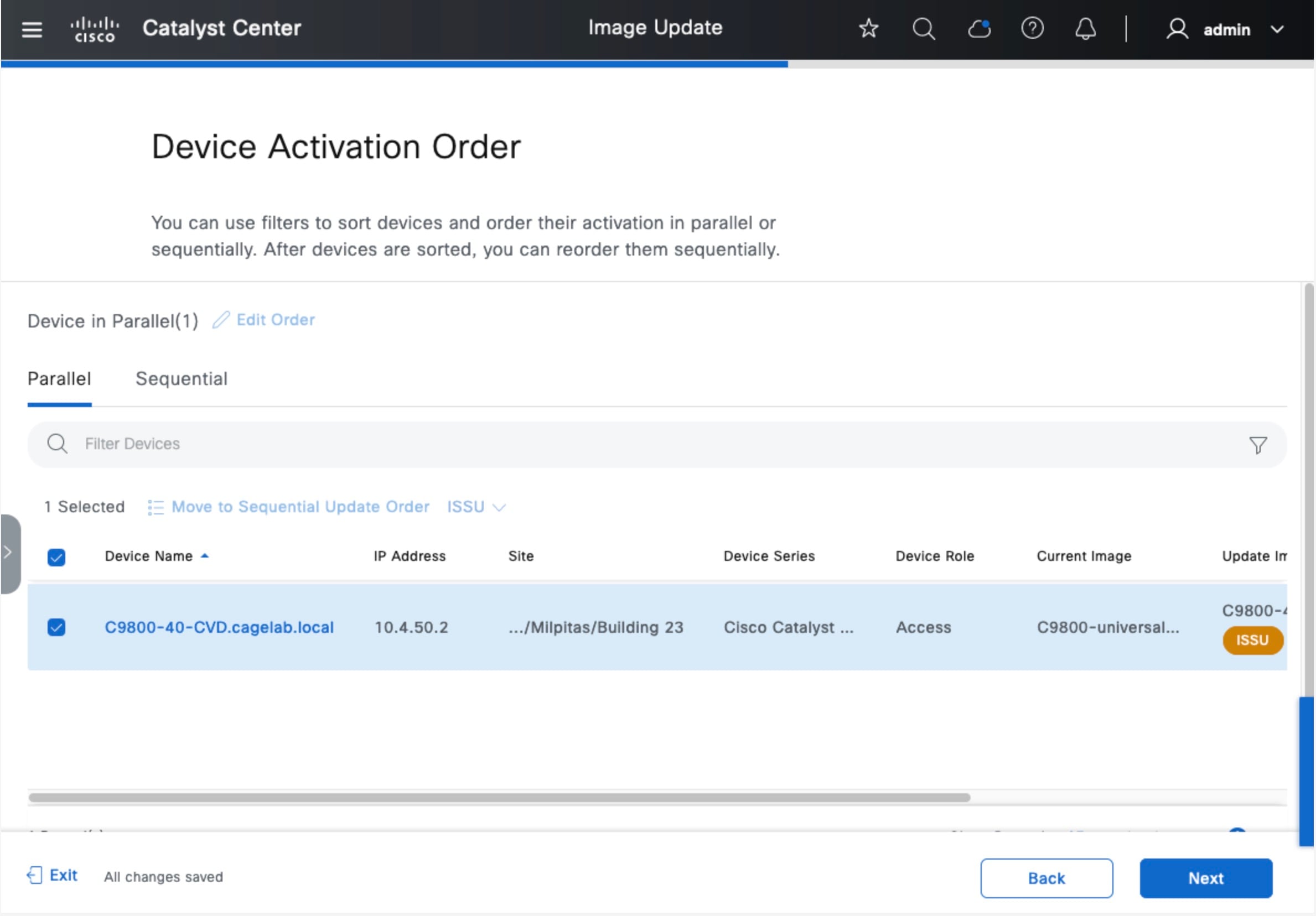Screen dimensions: 1316x916
Task: Toggle the select-all header checkbox
Action: tap(56, 557)
